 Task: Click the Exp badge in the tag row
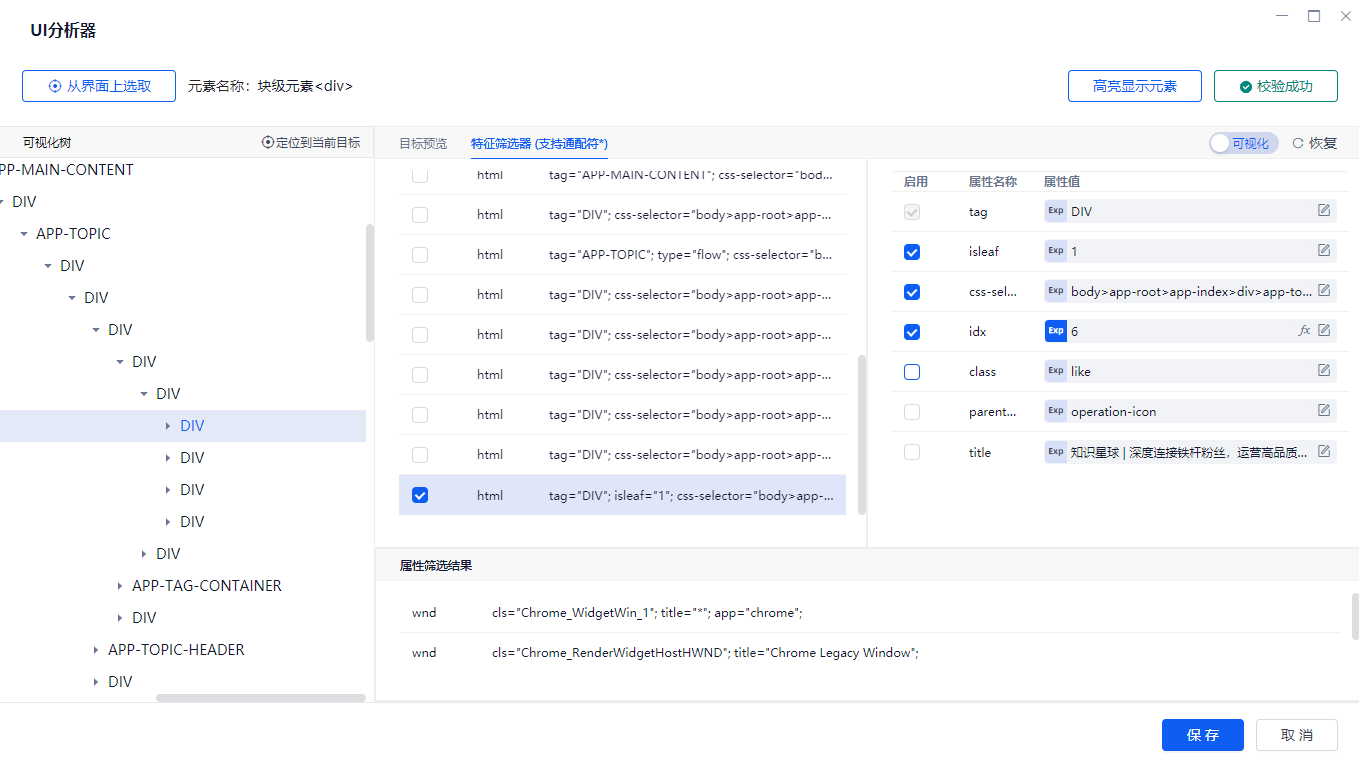(x=1056, y=211)
